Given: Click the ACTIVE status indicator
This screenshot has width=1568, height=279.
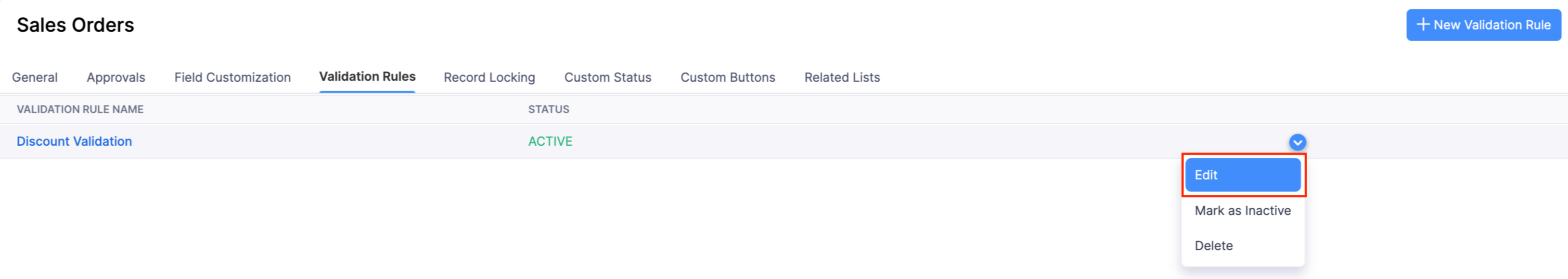Looking at the screenshot, I should (549, 141).
